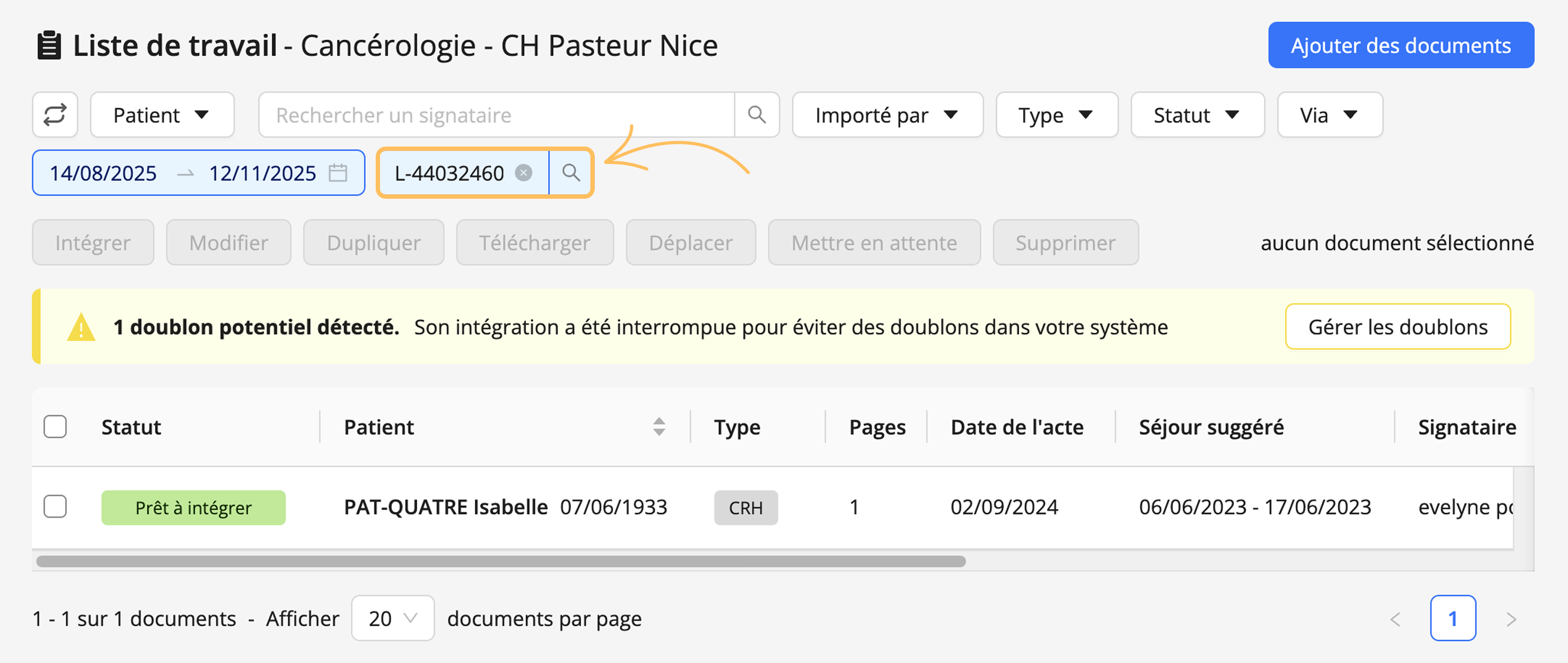Click the Ajouter des documents button
The height and width of the screenshot is (663, 1568).
coord(1401,45)
